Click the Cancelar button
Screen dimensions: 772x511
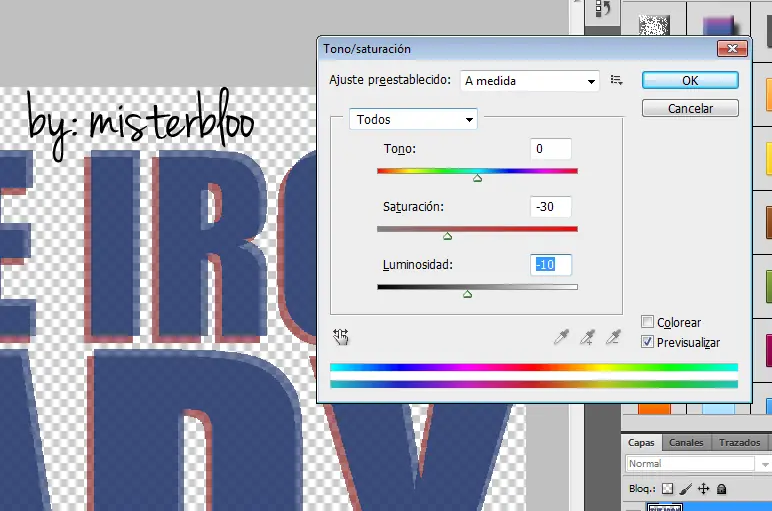[690, 108]
